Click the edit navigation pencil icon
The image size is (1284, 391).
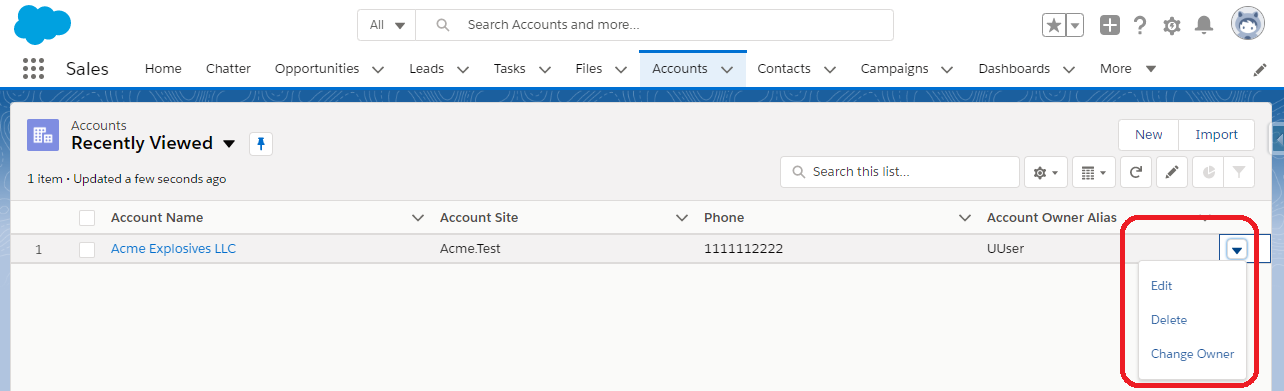pyautogui.click(x=1260, y=70)
